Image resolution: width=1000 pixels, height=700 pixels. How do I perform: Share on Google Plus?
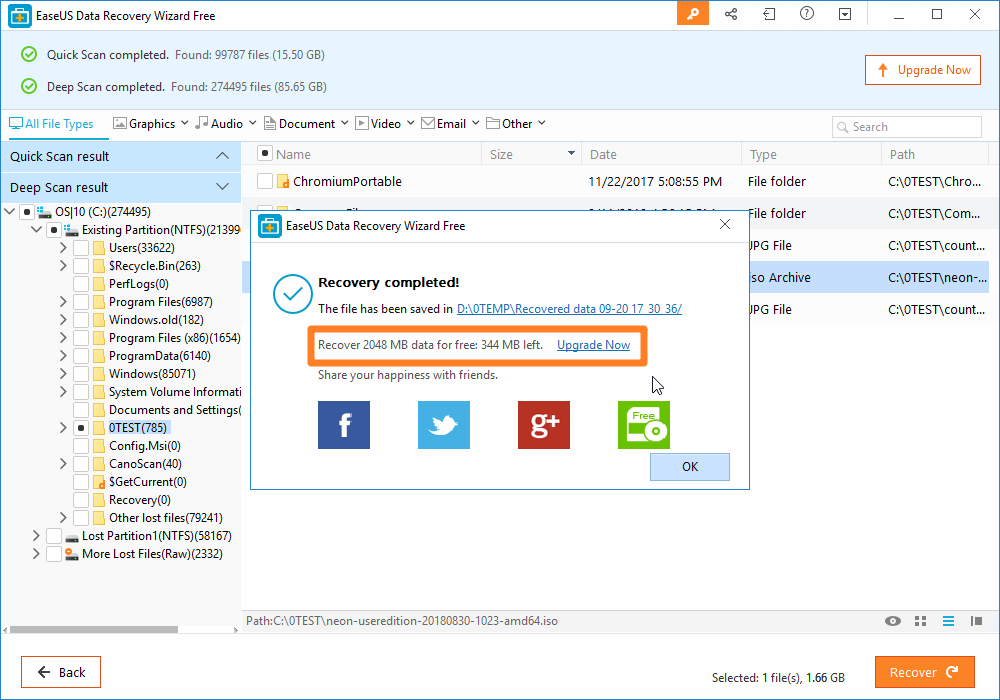tap(544, 425)
